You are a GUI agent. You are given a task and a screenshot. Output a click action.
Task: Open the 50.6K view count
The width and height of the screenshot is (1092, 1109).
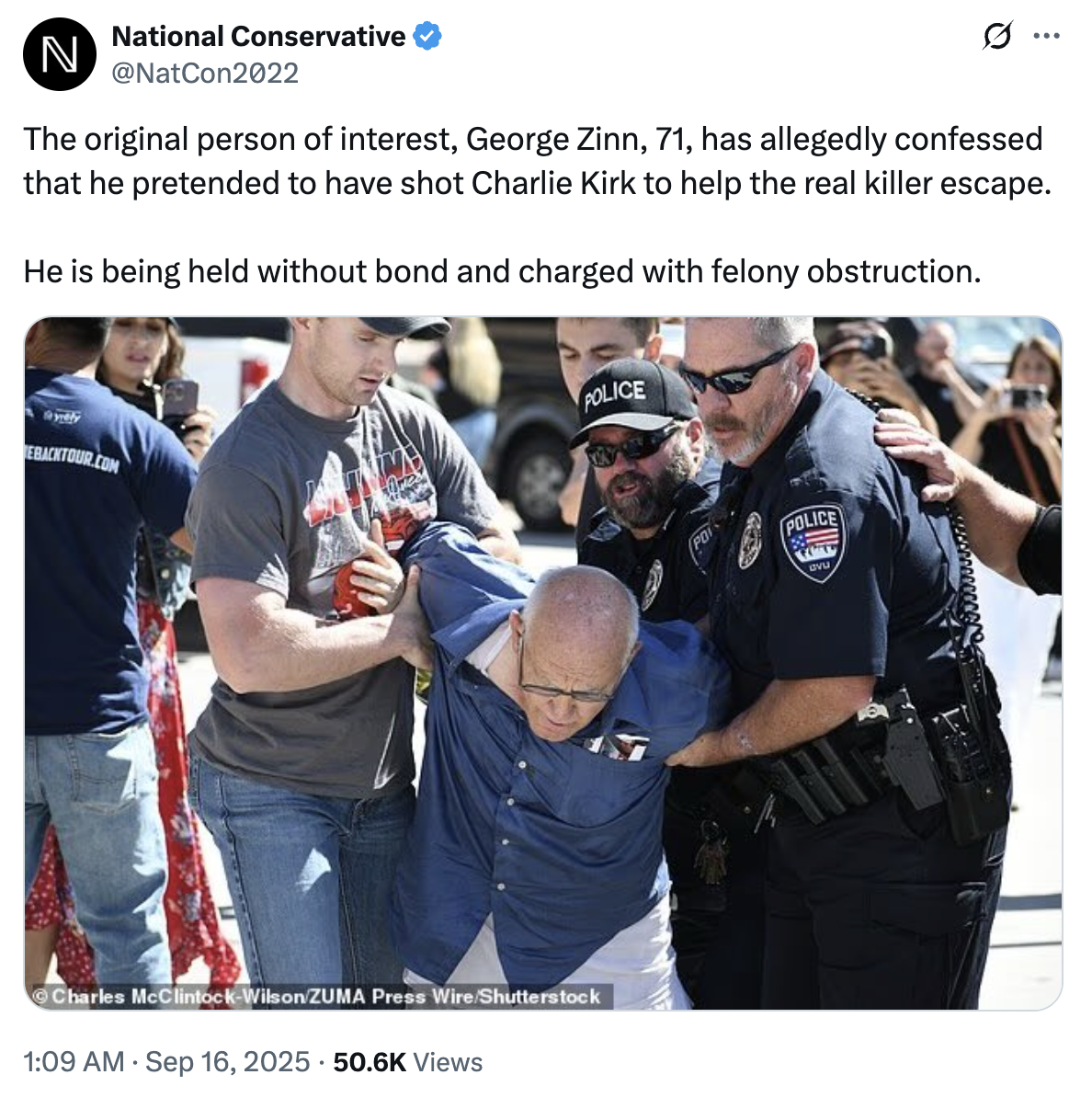tap(370, 1062)
